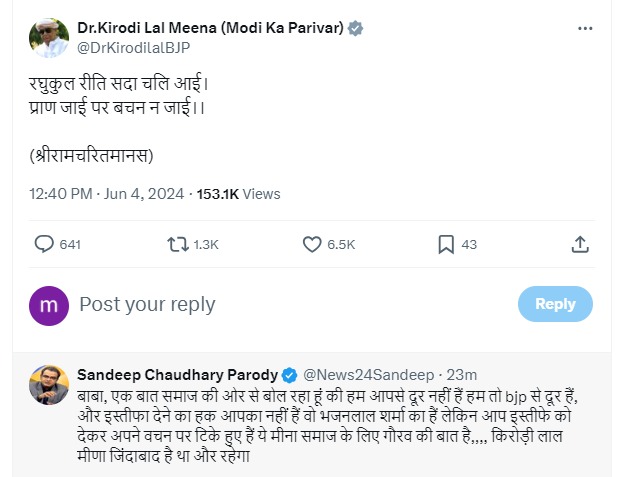Click the purple 'm' user avatar
Viewport: 622px width, 477px height.
click(x=49, y=305)
